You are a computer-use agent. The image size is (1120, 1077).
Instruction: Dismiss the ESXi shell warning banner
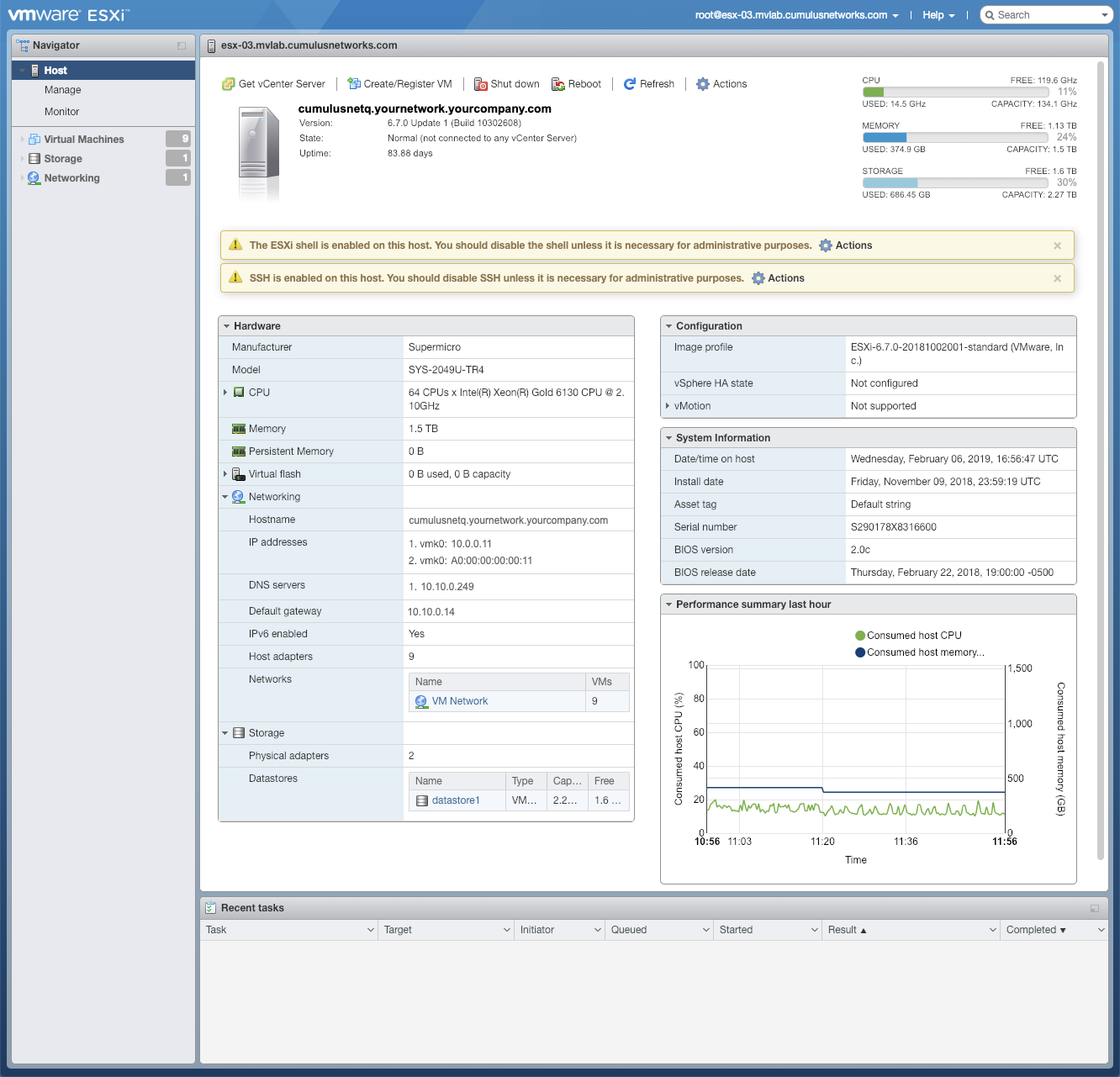pyautogui.click(x=1057, y=245)
